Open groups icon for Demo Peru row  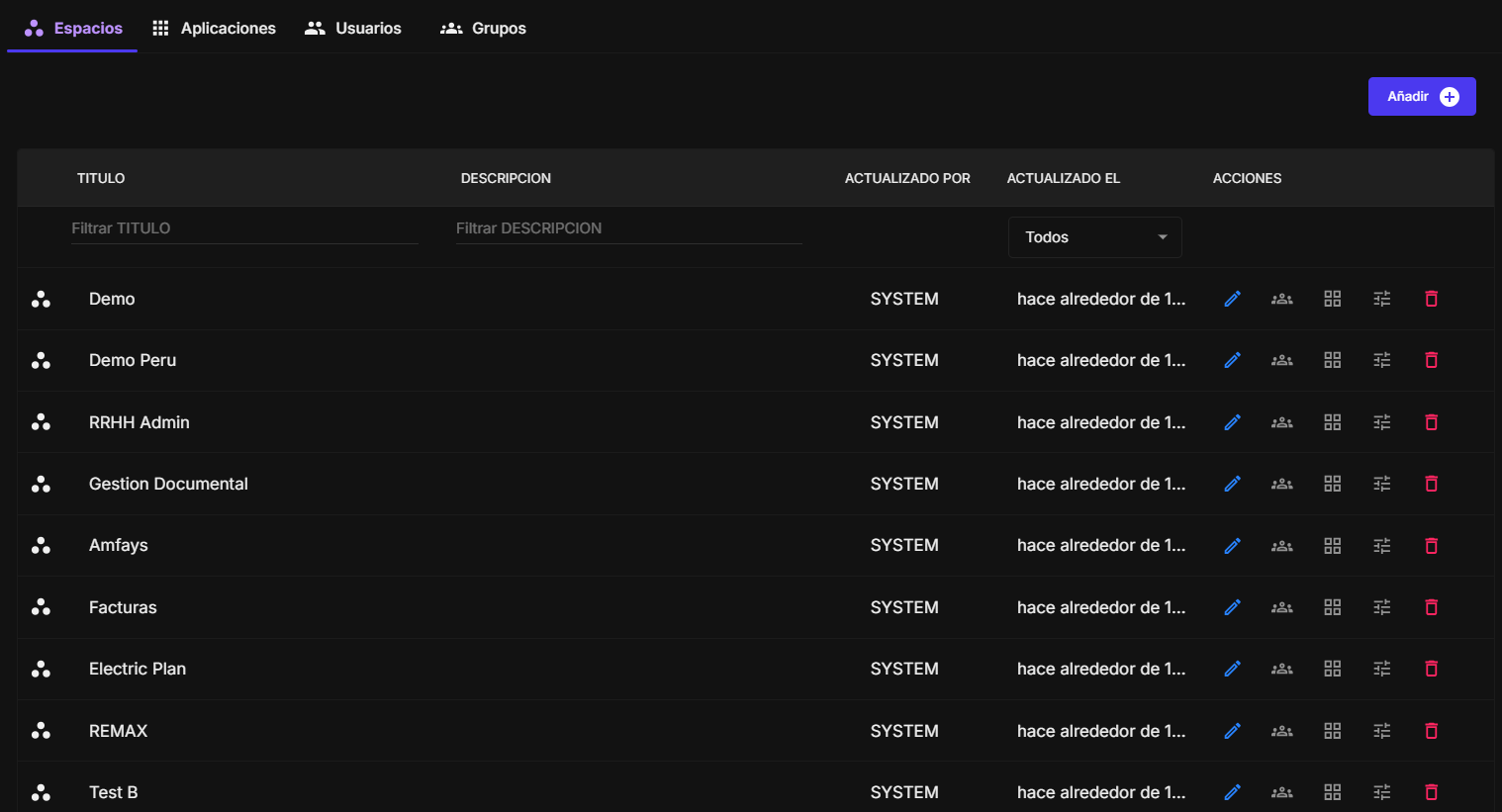click(x=1282, y=360)
